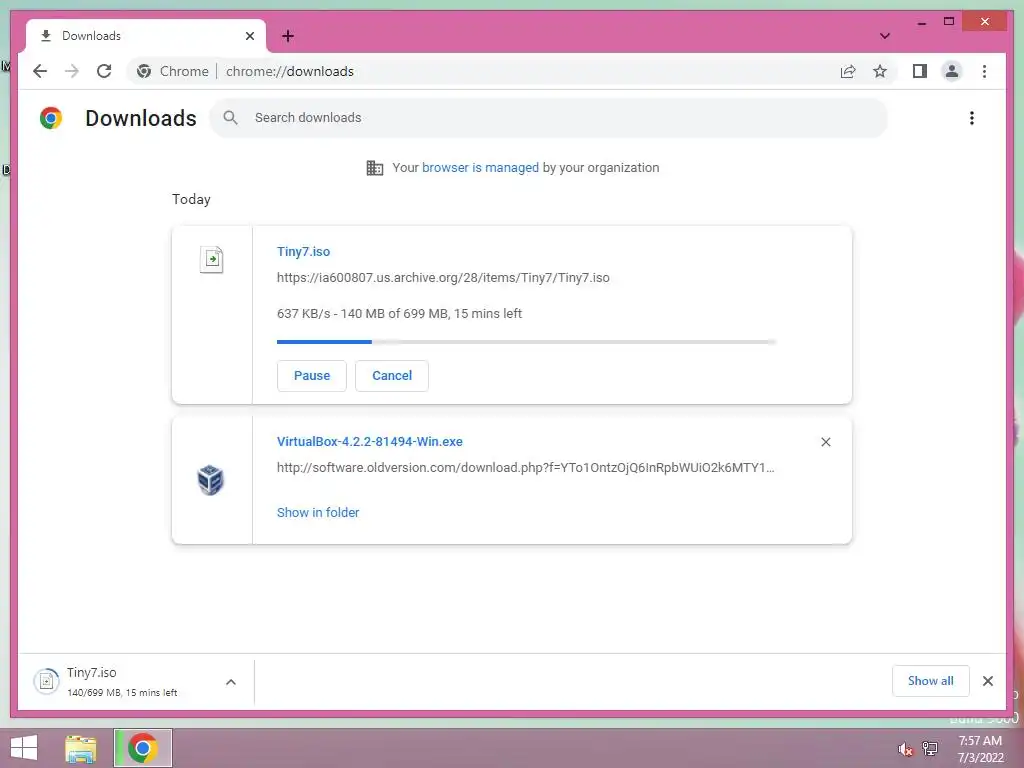Open the browser is managed link
1024x768 pixels.
(480, 167)
